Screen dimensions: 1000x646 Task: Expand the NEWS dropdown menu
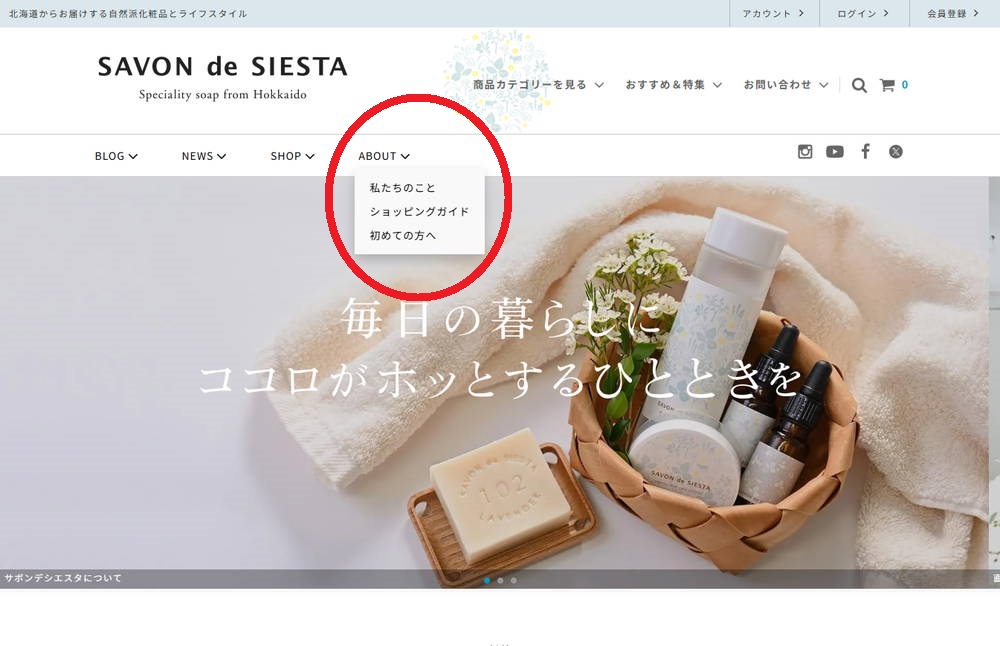click(204, 156)
